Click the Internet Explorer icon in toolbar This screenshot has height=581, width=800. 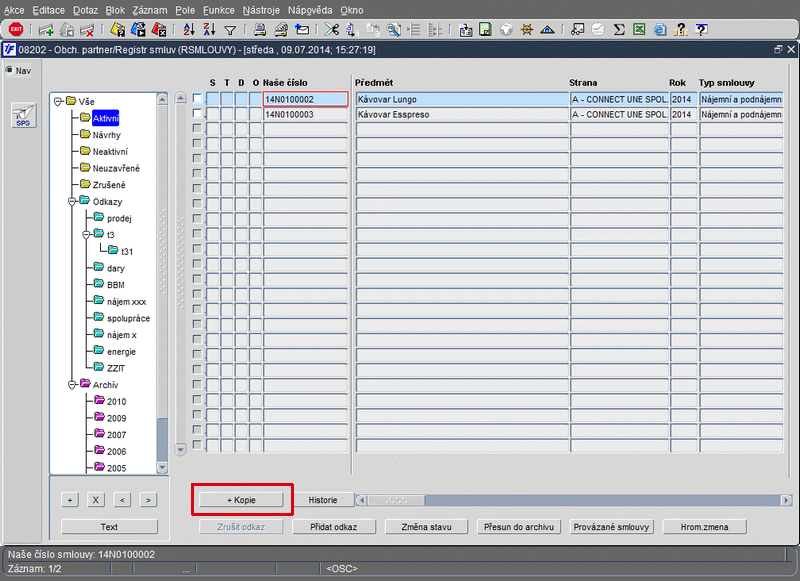(x=660, y=30)
